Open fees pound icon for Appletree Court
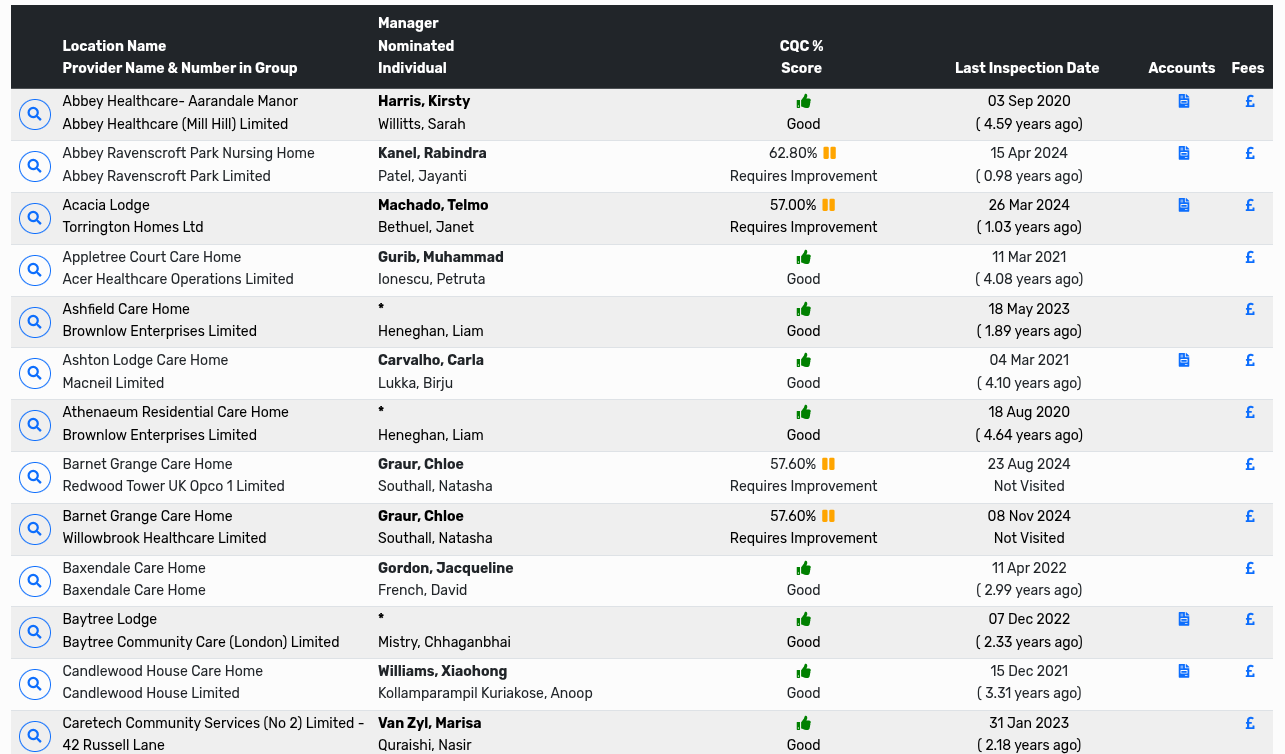The height and width of the screenshot is (754, 1285). 1250,257
